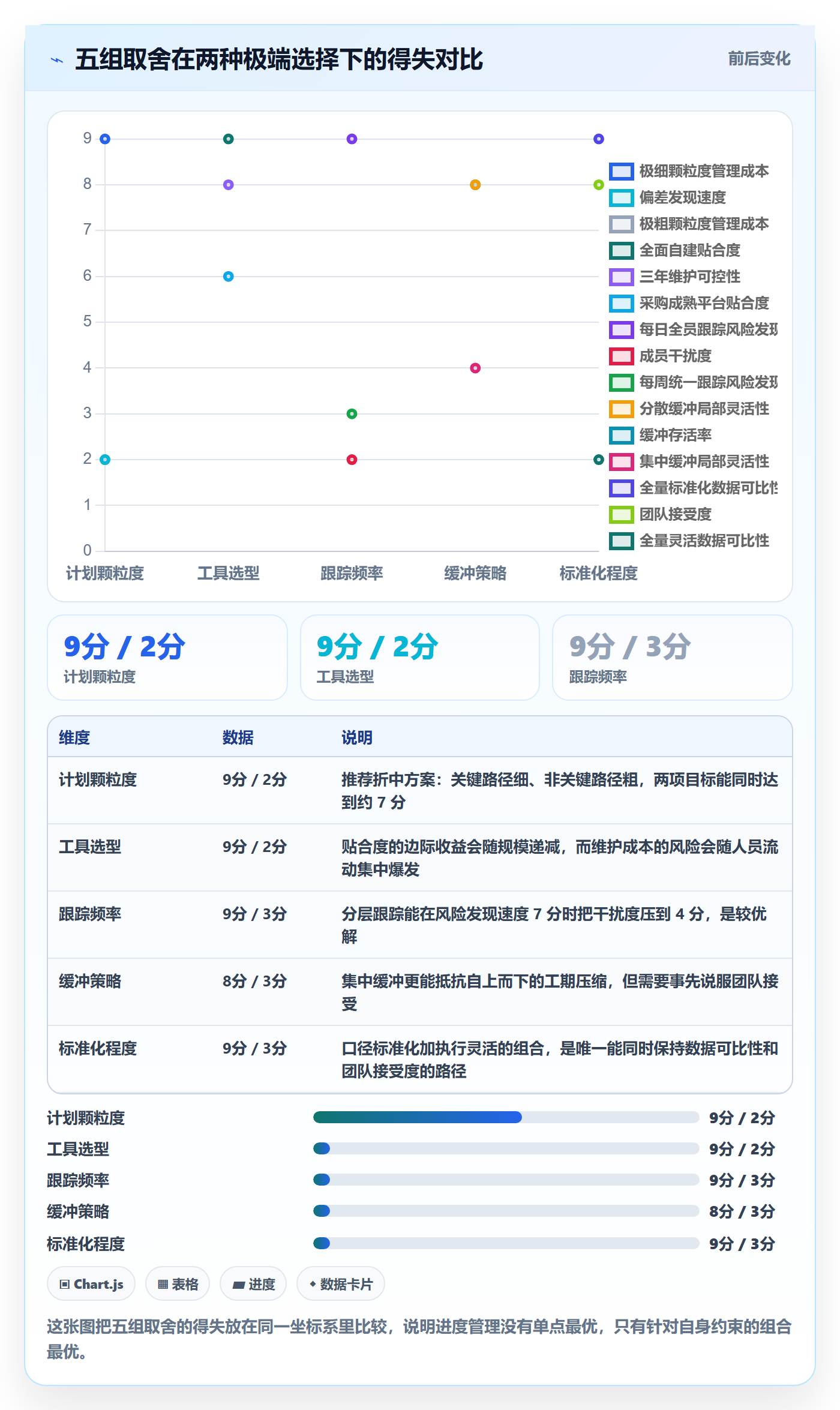
Task: Select the green 跟踪频率 point at value 3
Action: (x=352, y=414)
